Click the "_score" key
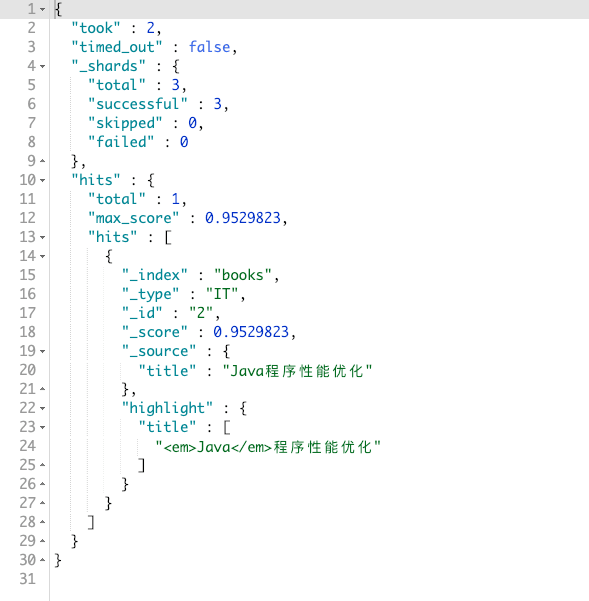Image resolution: width=589 pixels, height=601 pixels. pyautogui.click(x=155, y=332)
